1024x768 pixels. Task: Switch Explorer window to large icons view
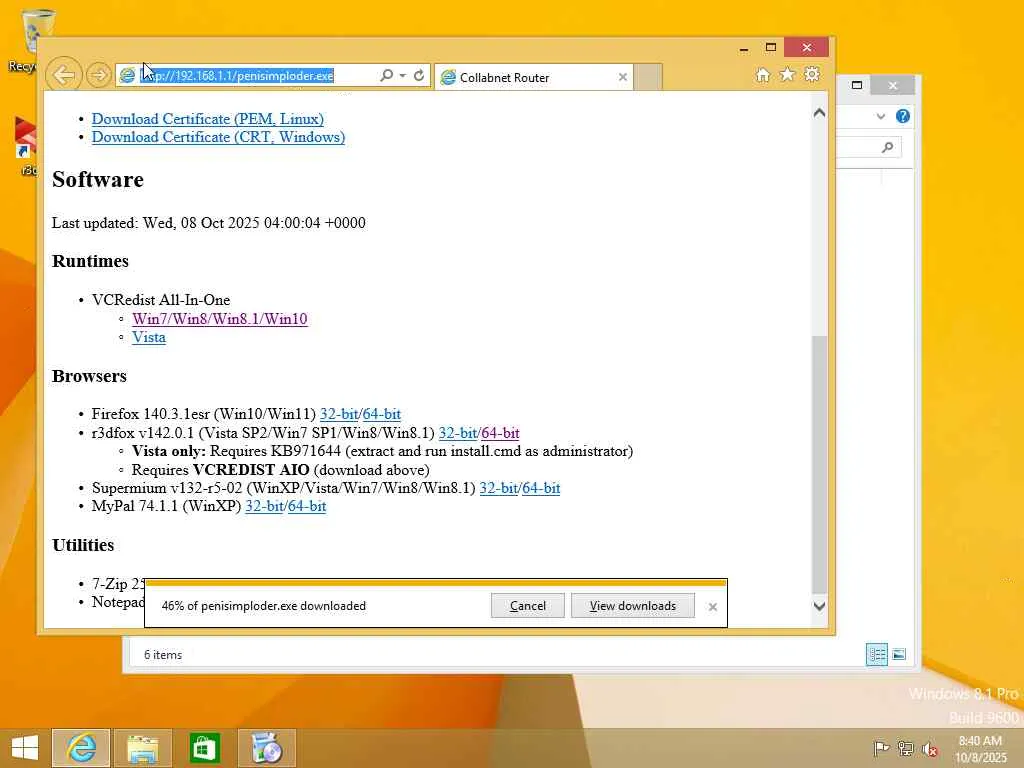[x=899, y=654]
